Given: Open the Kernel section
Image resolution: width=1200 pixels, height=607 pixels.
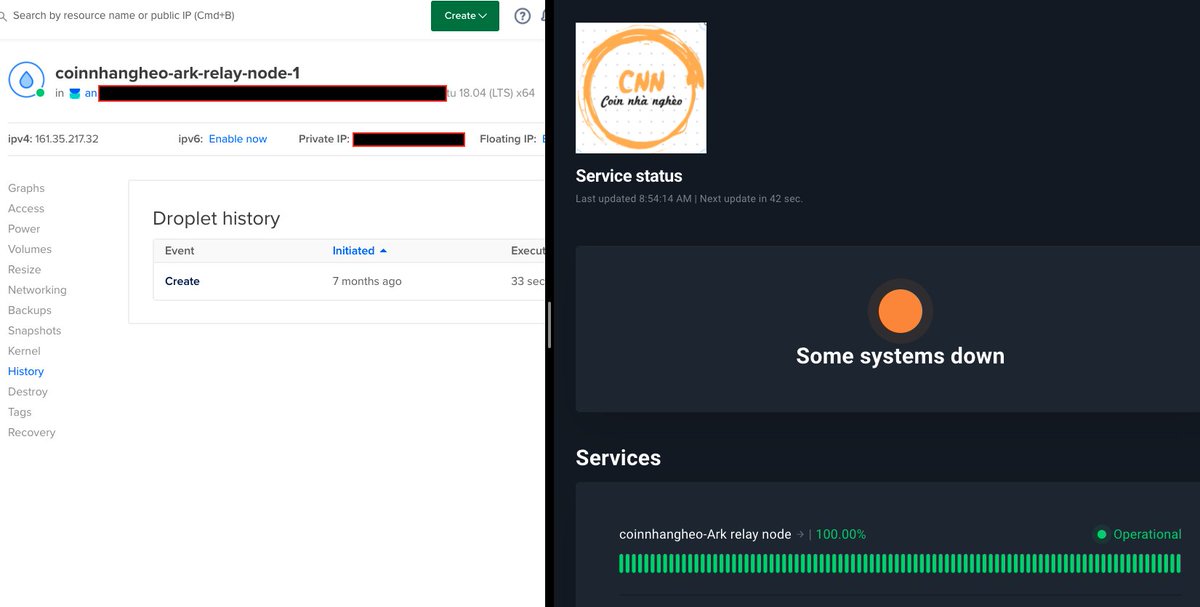Looking at the screenshot, I should pos(24,351).
